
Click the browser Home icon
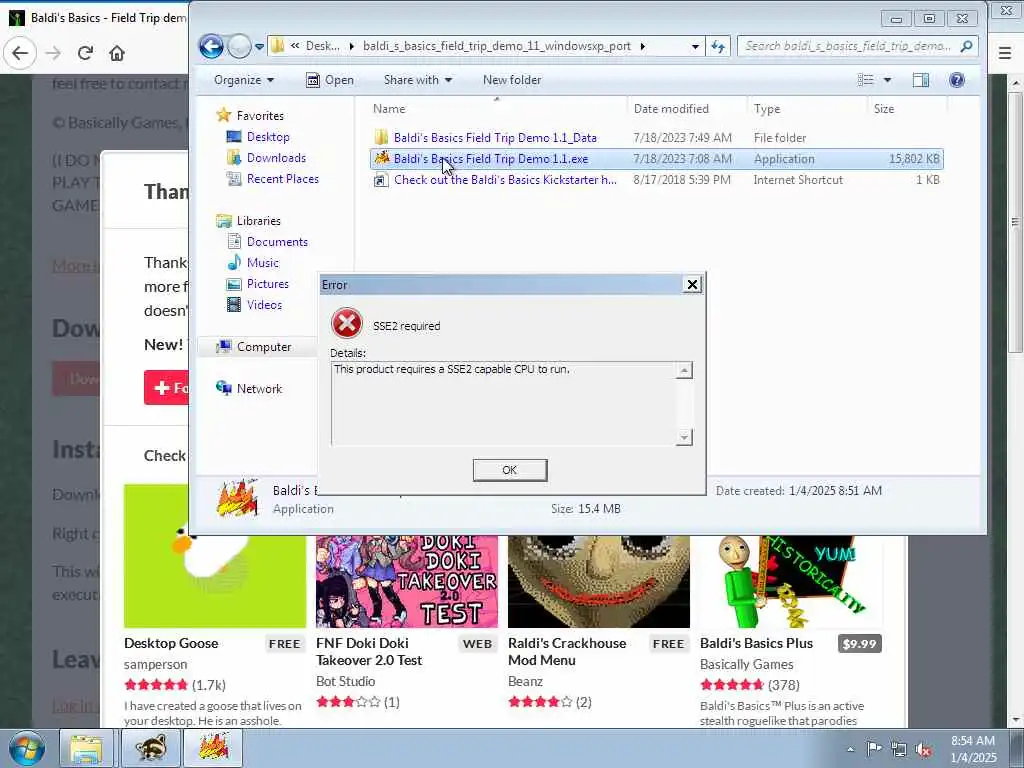coord(117,53)
